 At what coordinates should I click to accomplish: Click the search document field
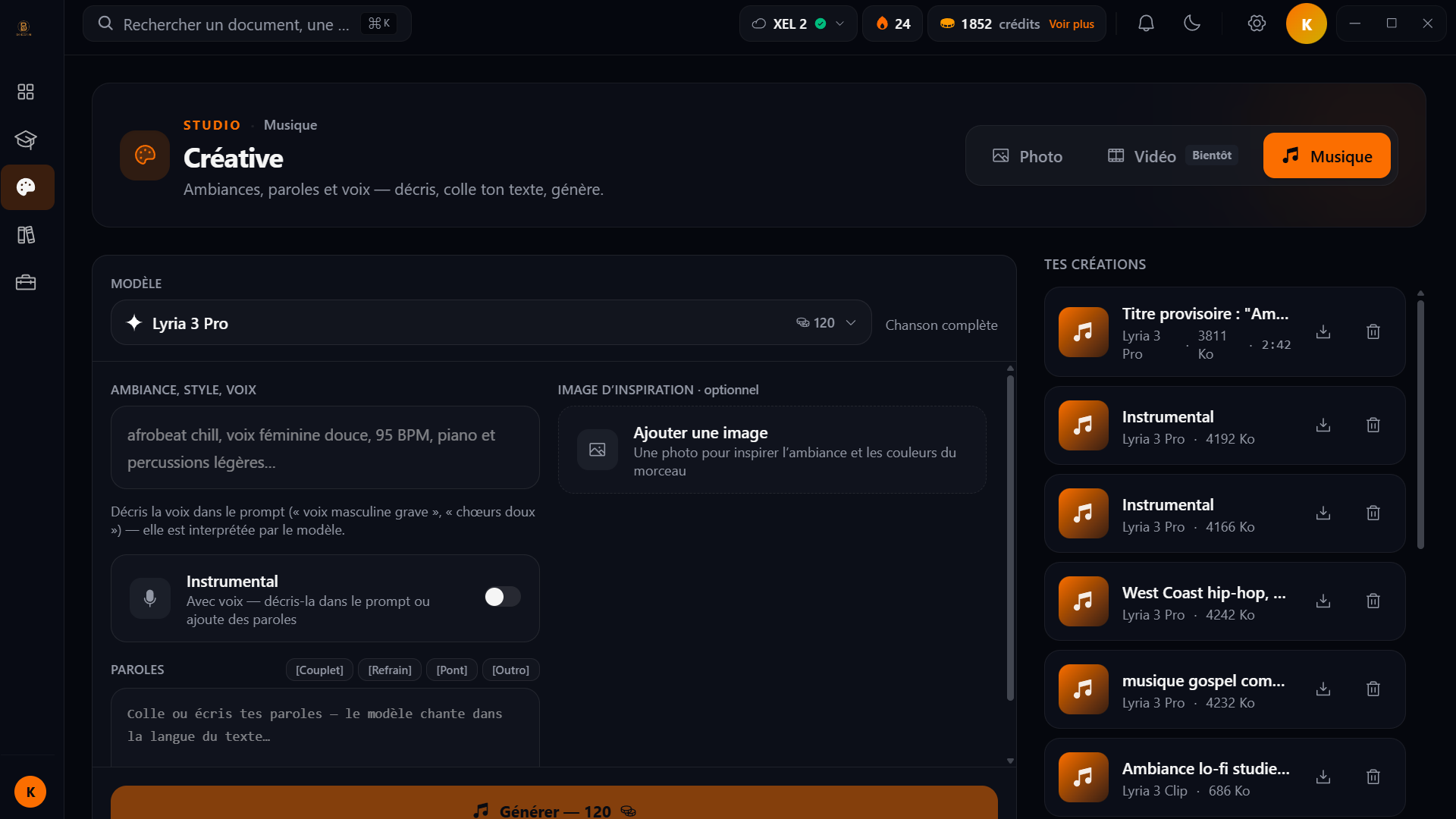(247, 24)
